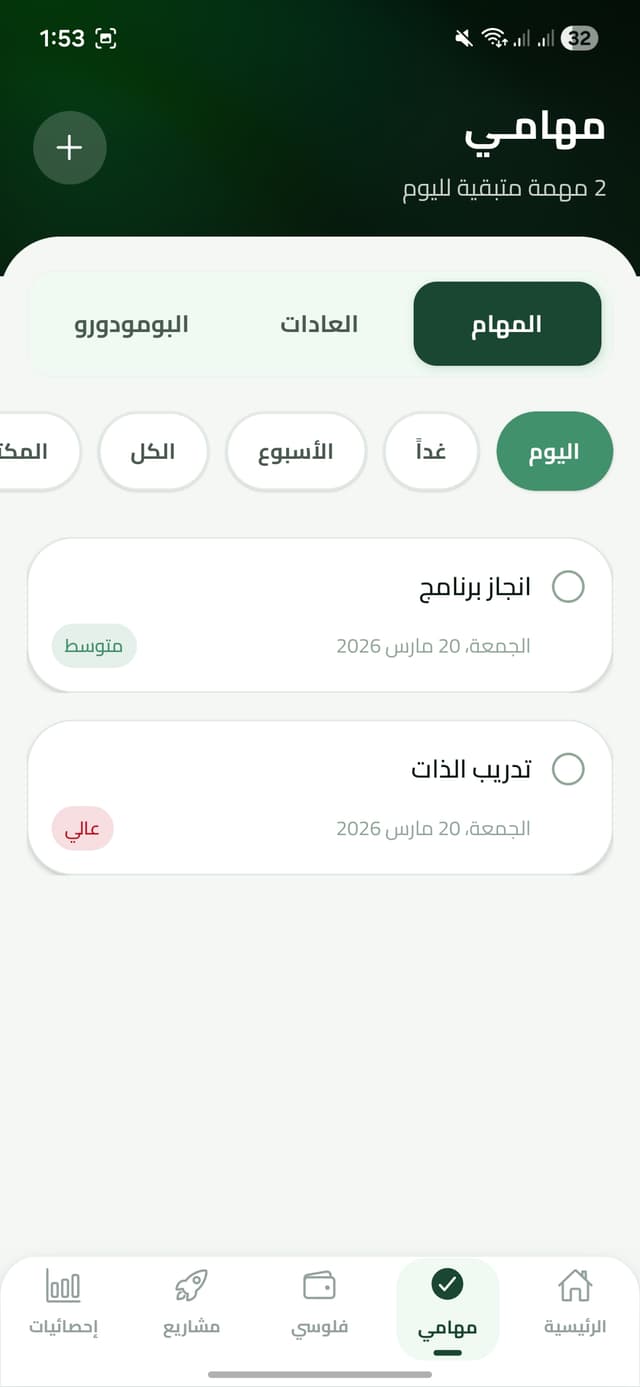The width and height of the screenshot is (640, 1387).
Task: Switch to the العادات tab
Action: (318, 323)
